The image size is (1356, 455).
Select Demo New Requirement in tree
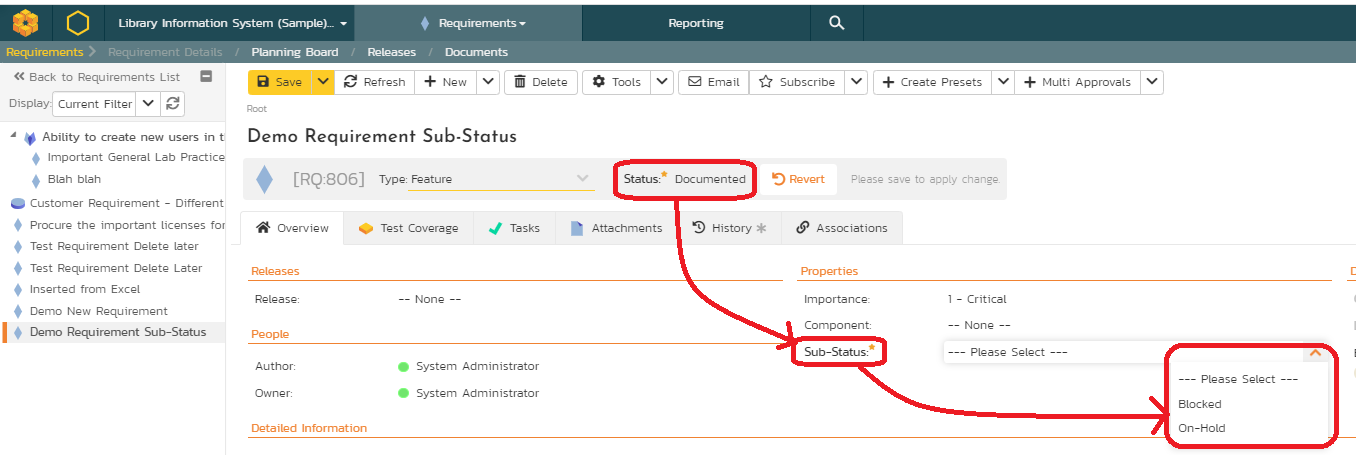(99, 311)
